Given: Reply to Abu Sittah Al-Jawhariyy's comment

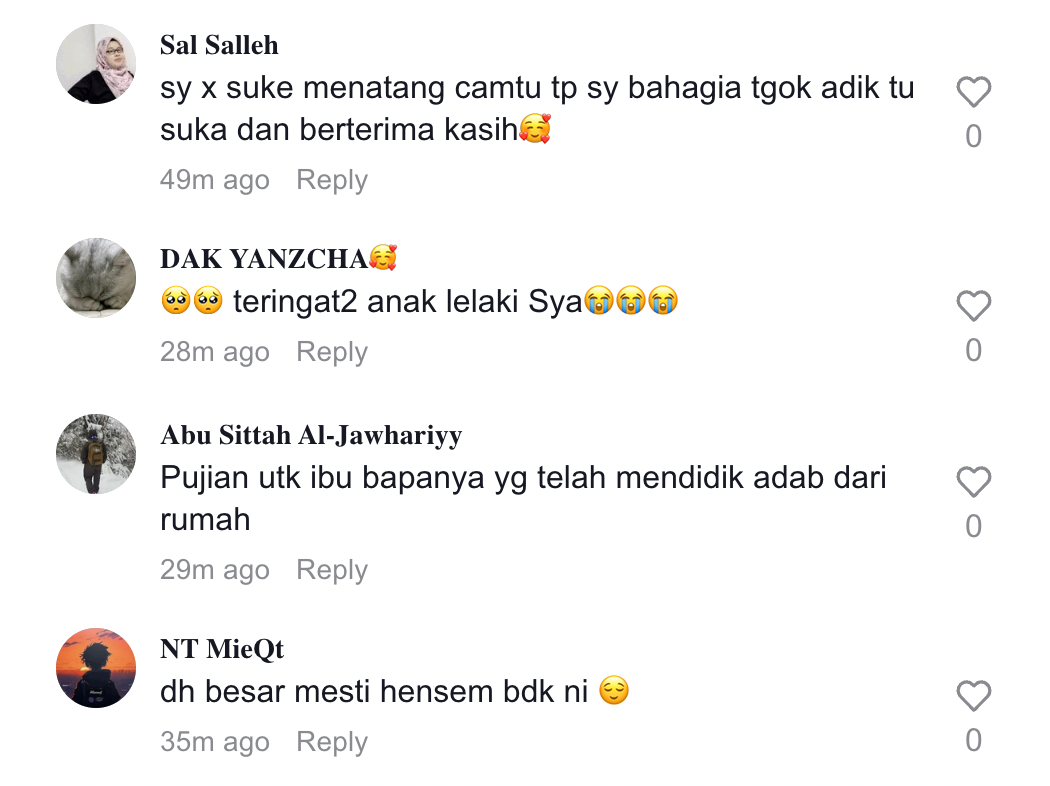Looking at the screenshot, I should tap(332, 570).
